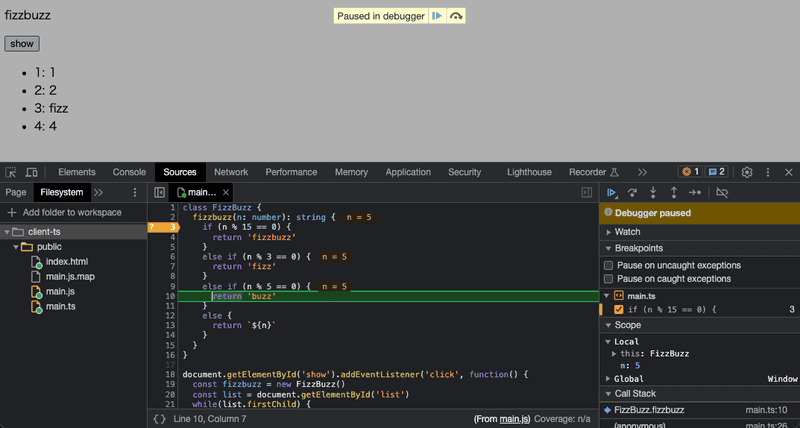Viewport: 800px width, 428px height.
Task: Open index.html in the file tree
Action: 67,262
